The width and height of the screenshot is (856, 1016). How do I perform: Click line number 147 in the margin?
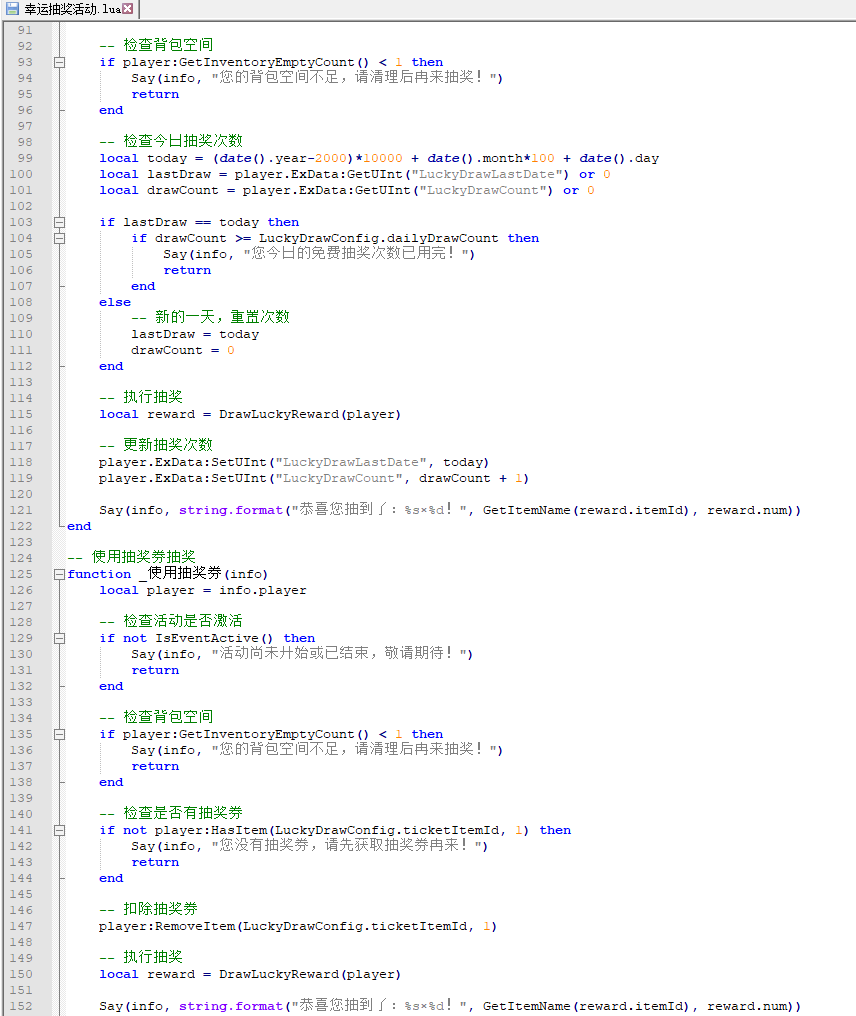coord(21,926)
